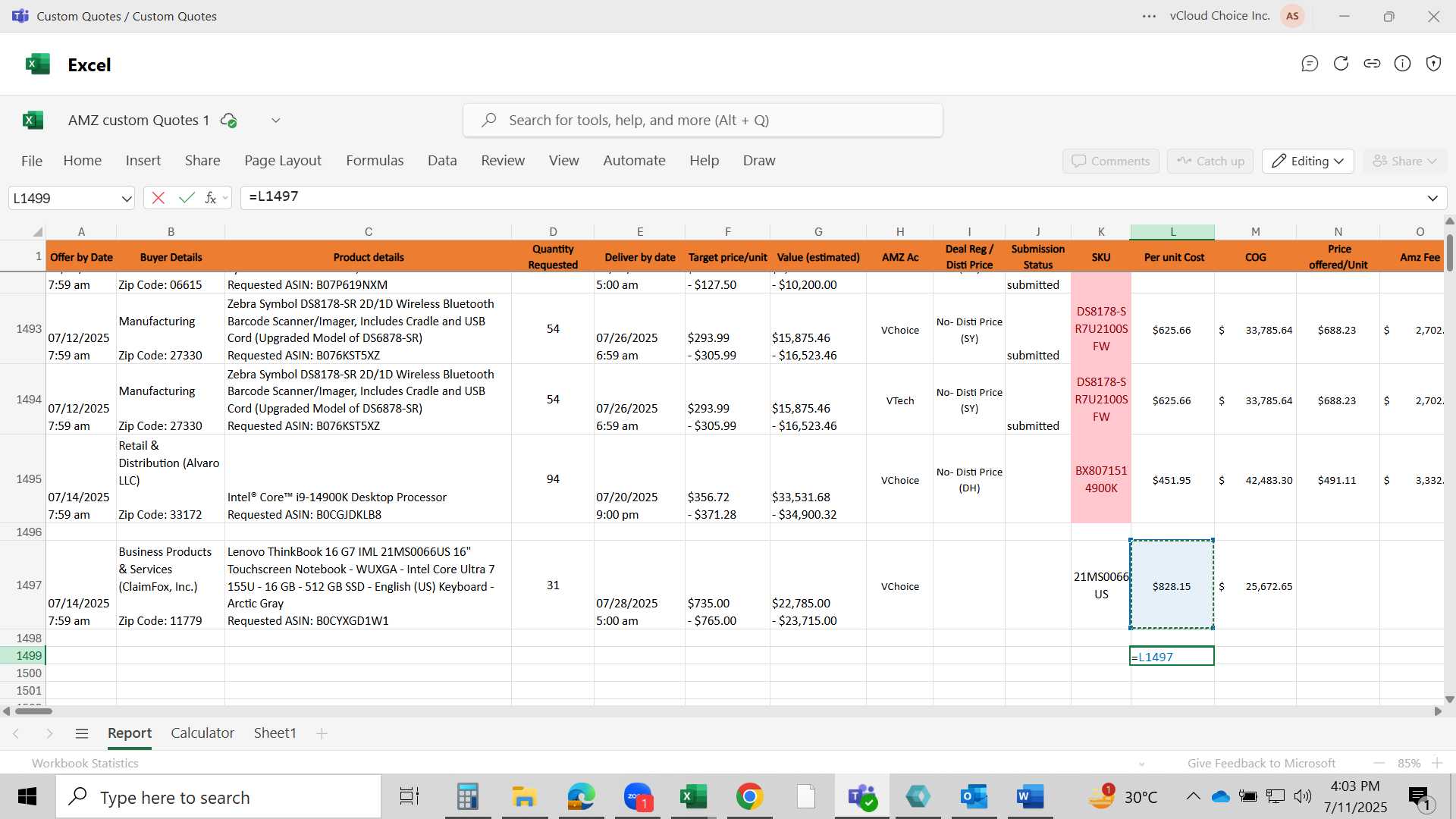This screenshot has width=1456, height=819.
Task: Open Zoom from the taskbar
Action: (x=638, y=797)
